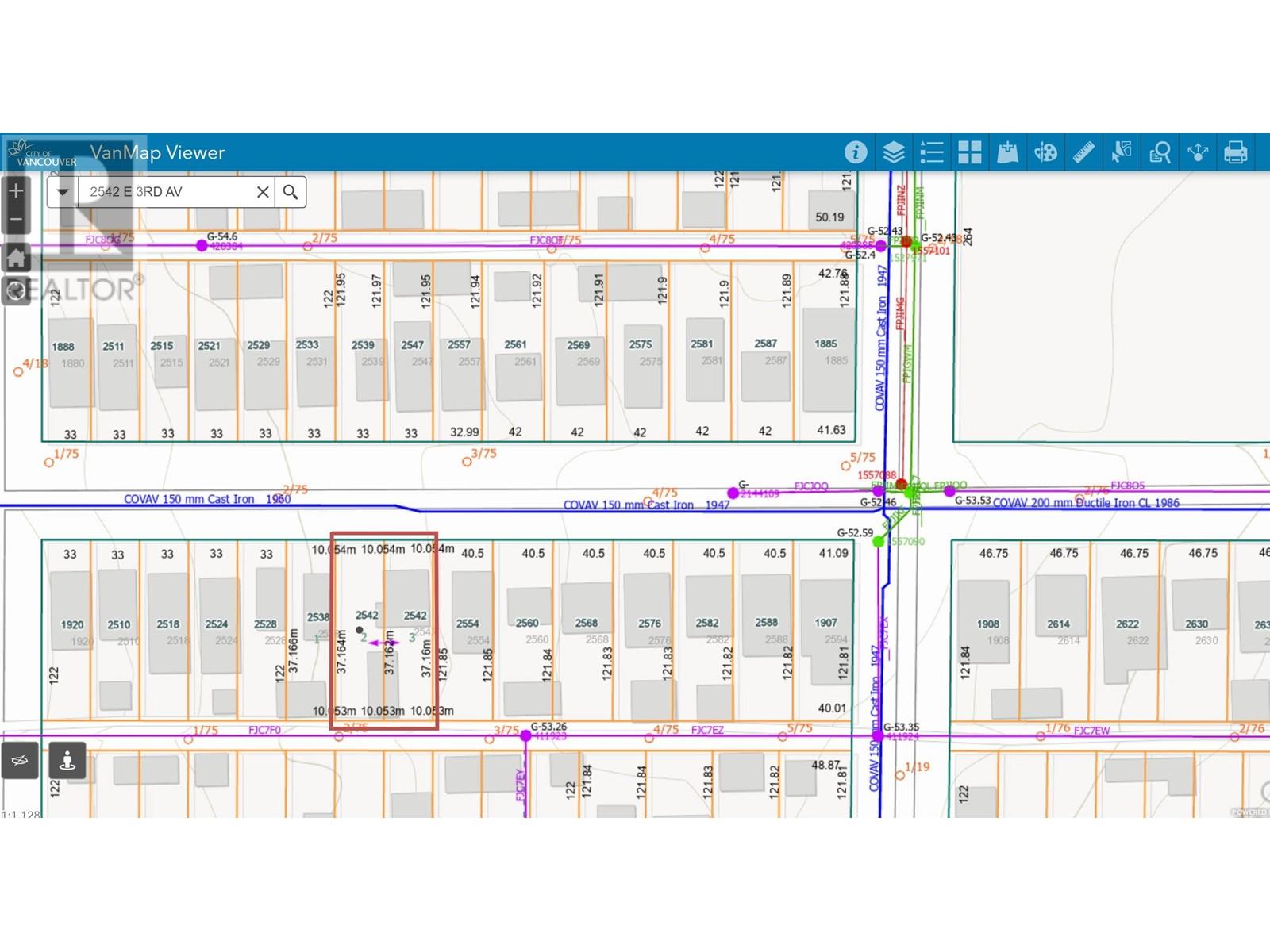Click the My Location compass button
The width and height of the screenshot is (1270, 952).
click(16, 291)
